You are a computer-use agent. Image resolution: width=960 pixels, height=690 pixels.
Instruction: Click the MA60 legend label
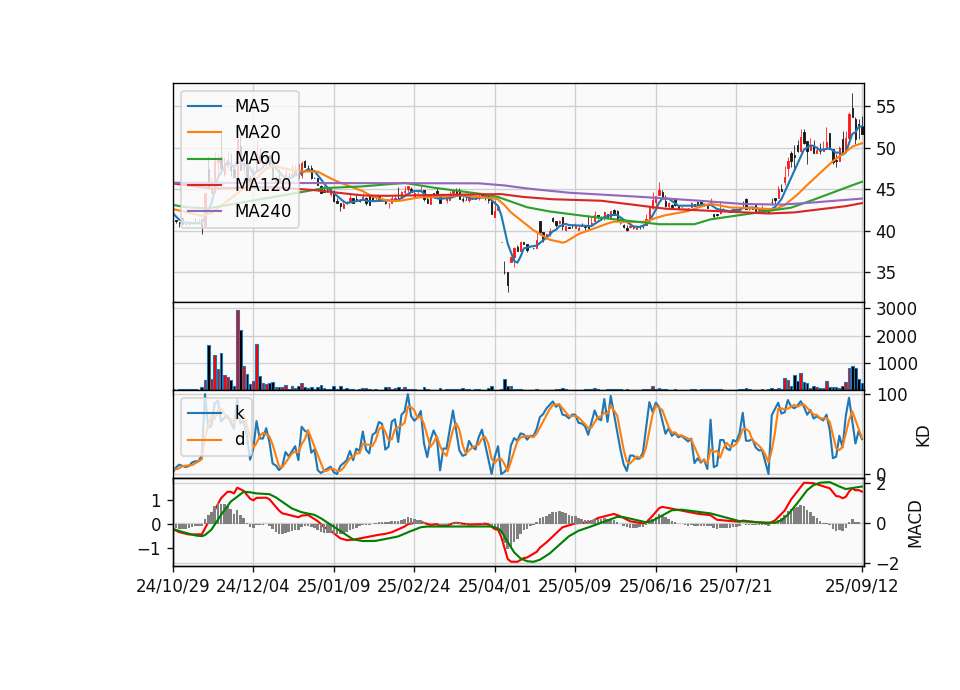[257, 158]
